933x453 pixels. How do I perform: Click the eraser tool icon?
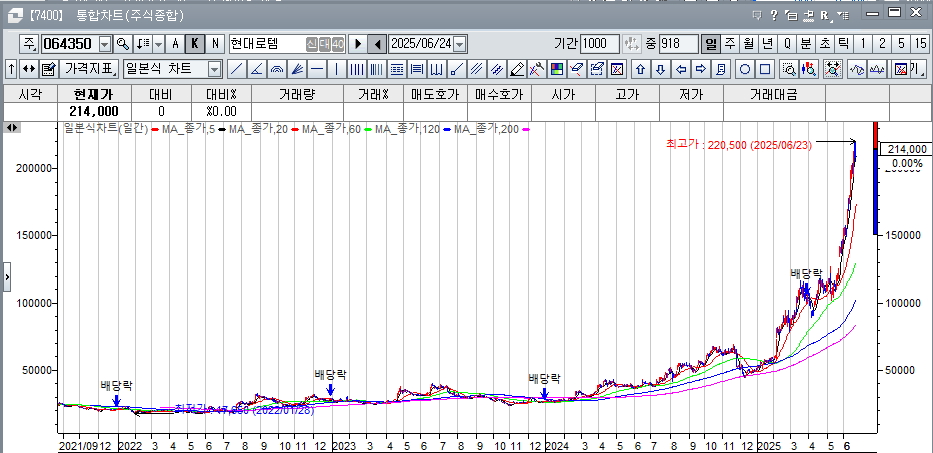coord(517,69)
